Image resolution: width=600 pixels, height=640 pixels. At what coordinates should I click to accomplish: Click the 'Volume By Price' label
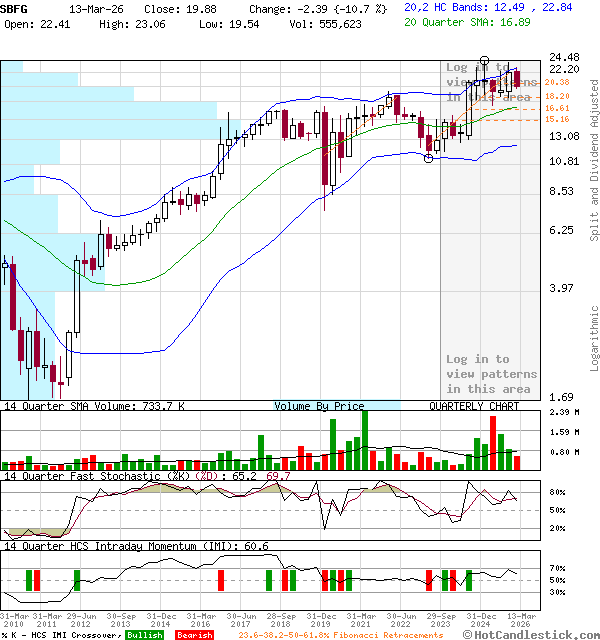pyautogui.click(x=319, y=406)
